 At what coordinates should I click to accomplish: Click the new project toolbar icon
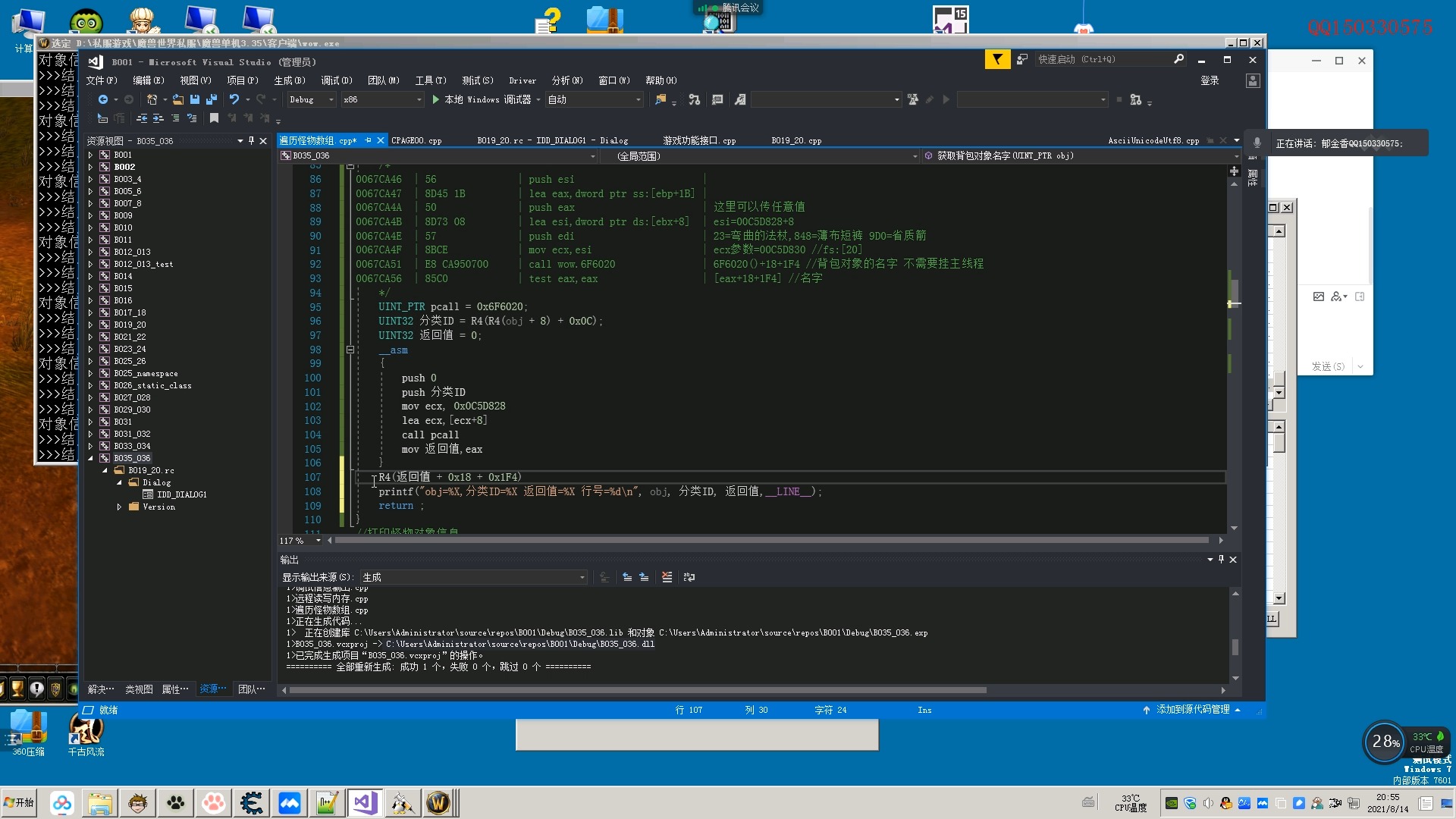tap(152, 99)
